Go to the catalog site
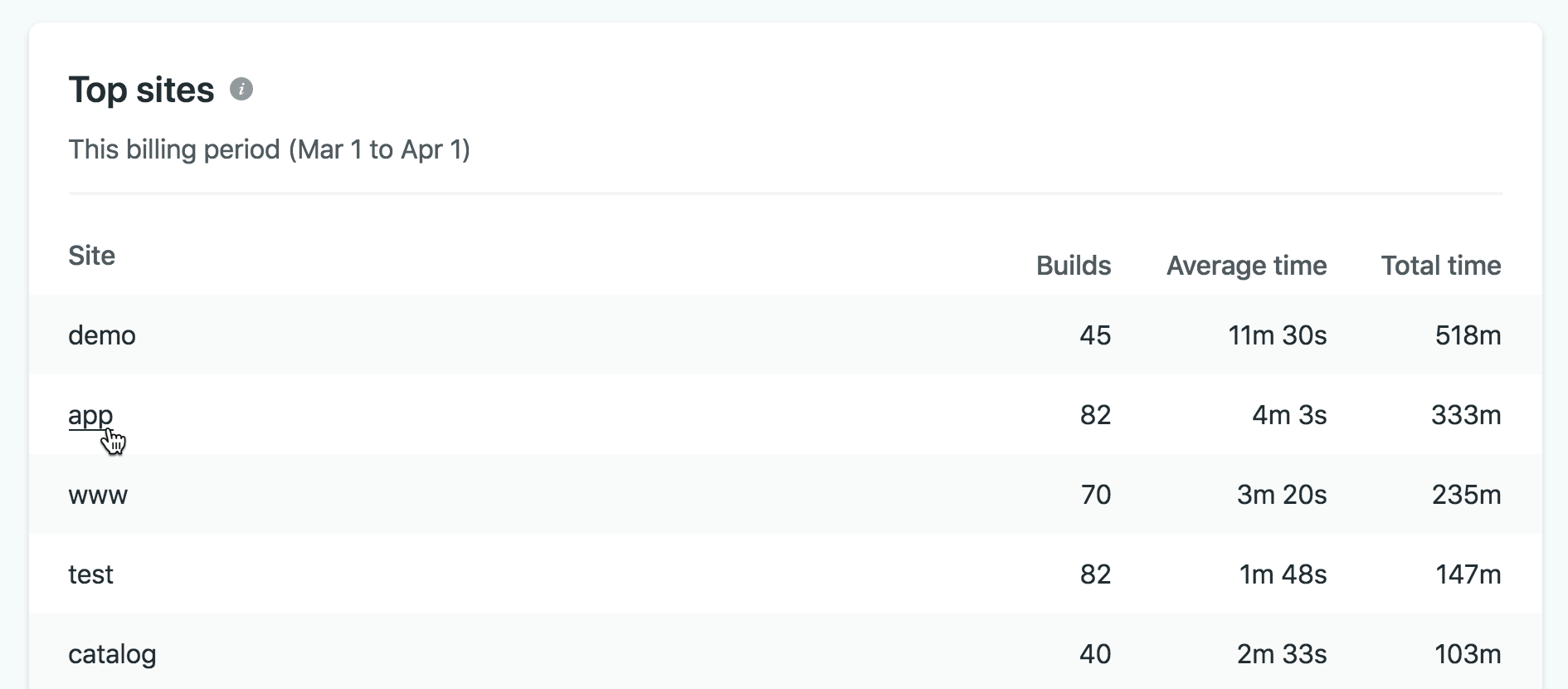Image resolution: width=1568 pixels, height=689 pixels. click(x=112, y=654)
